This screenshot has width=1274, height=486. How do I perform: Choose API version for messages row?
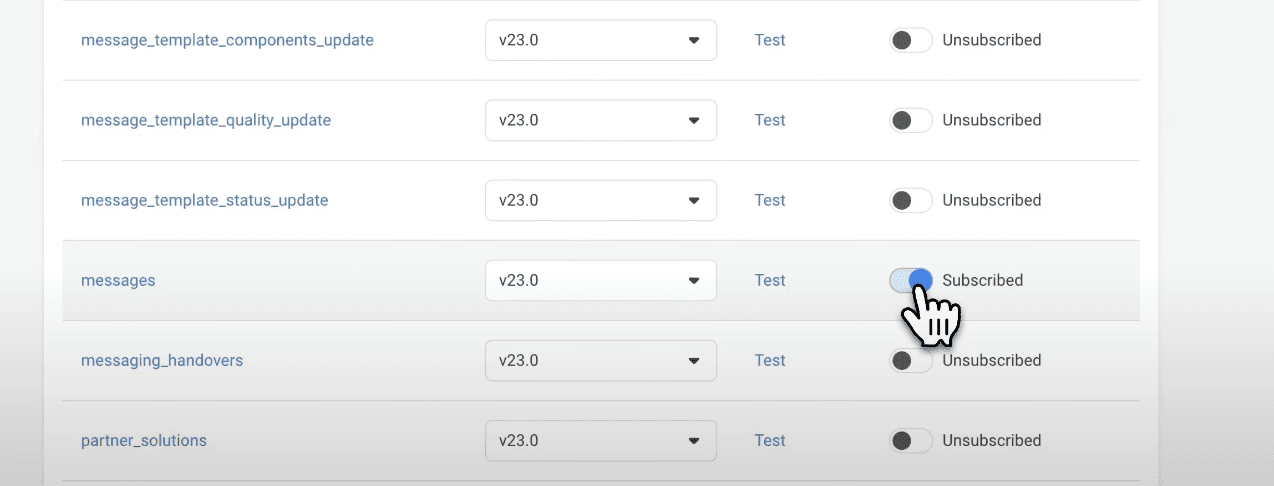coord(601,280)
